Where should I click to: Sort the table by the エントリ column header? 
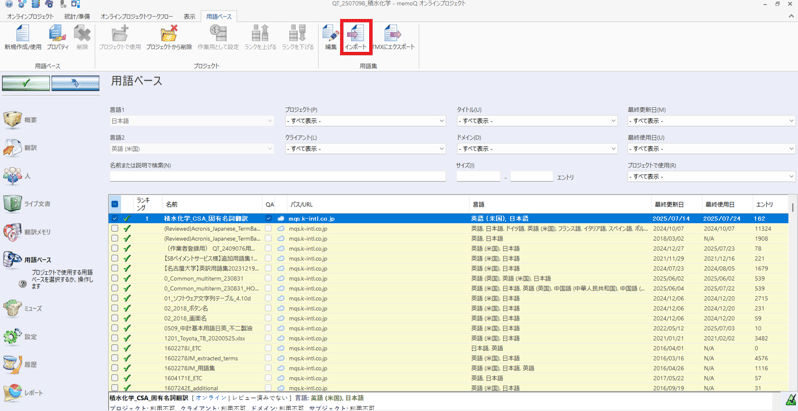click(x=769, y=204)
